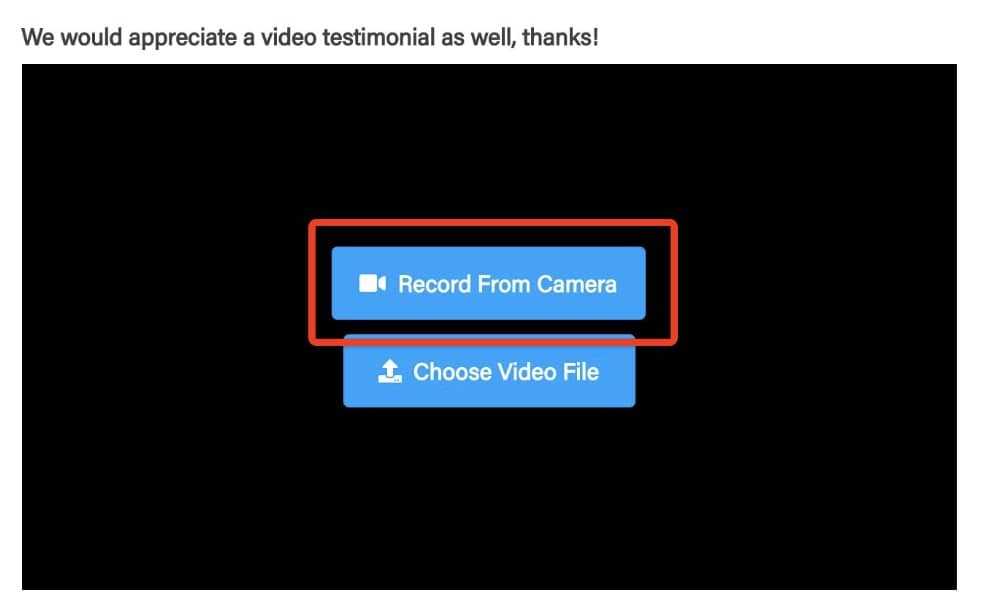
Task: Click the word testimonial in the heading
Action: point(378,37)
